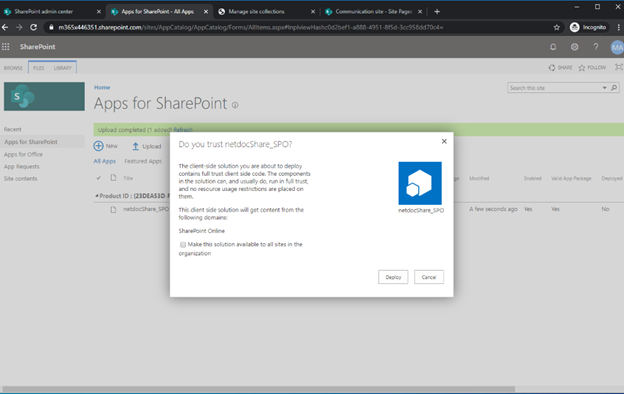Open Apps for Office in left navigation
Screen dimensions: 624x394
coord(23,154)
